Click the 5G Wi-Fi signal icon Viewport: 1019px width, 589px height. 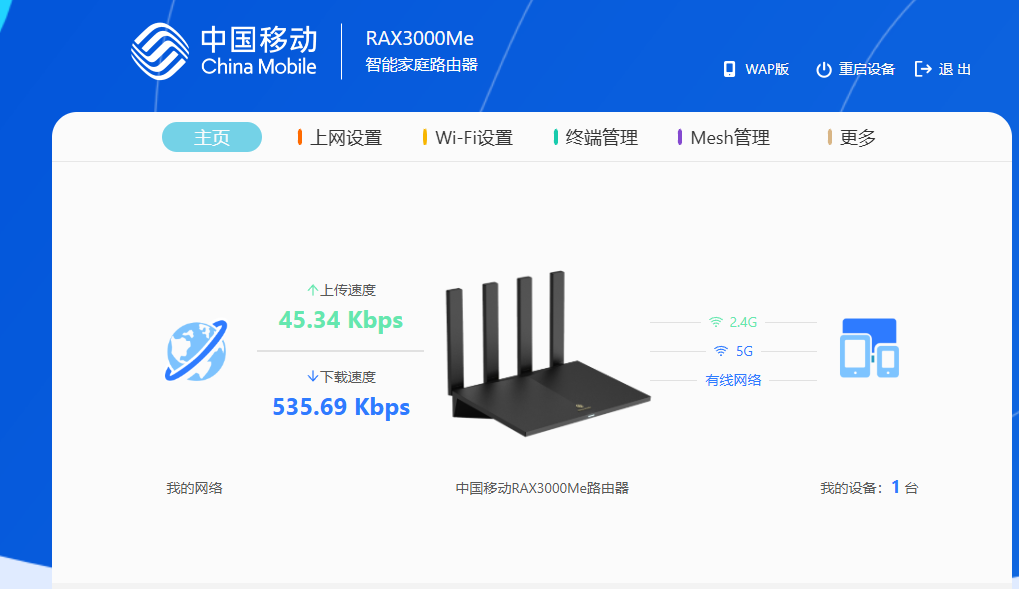click(x=721, y=351)
